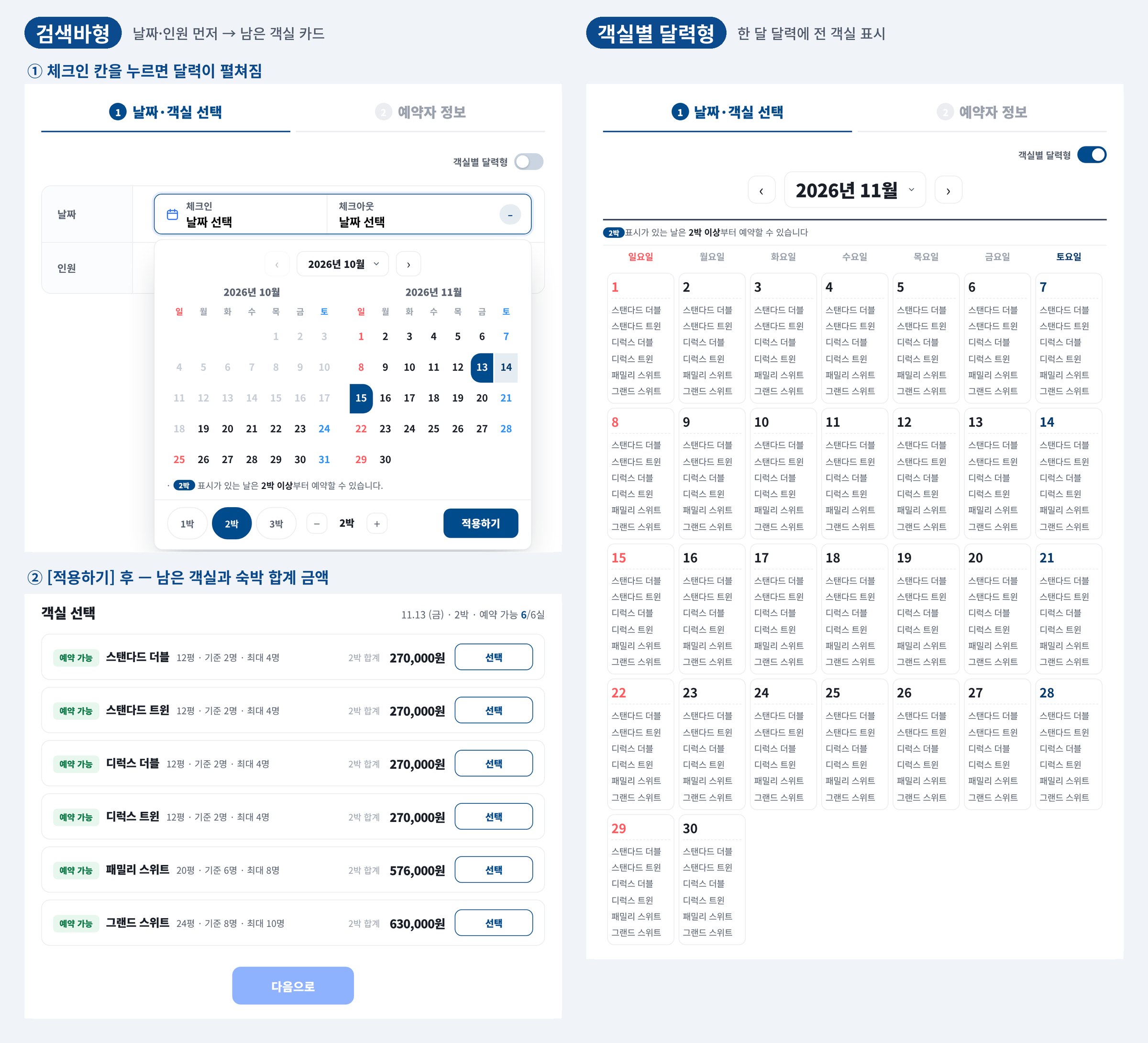Select the 2박 nights option
Screen dimensions: 1148x1043
pyautogui.click(x=232, y=523)
